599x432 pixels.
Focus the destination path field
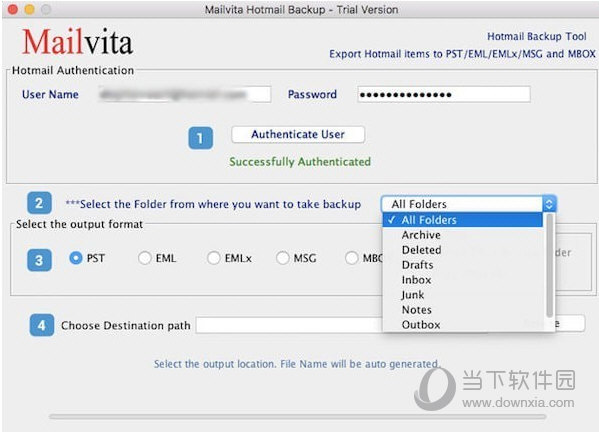(289, 325)
